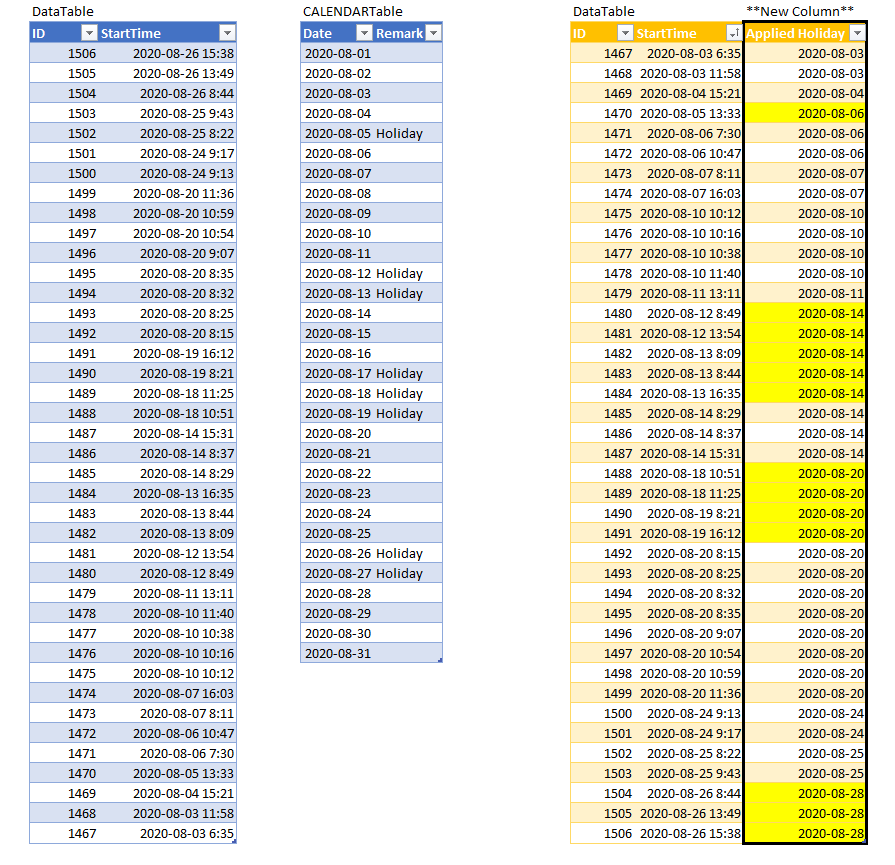Select calendar row '2020-08-05 Holiday'
This screenshot has height=865, width=895.
point(372,134)
